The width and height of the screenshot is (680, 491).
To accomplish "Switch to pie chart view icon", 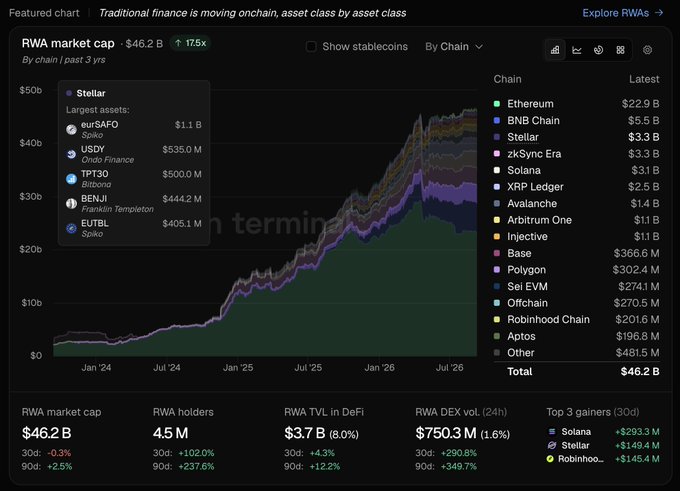I will click(598, 50).
